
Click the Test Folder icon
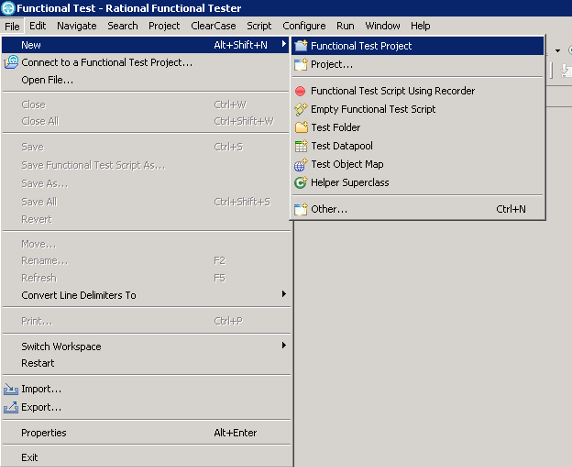pyautogui.click(x=301, y=127)
